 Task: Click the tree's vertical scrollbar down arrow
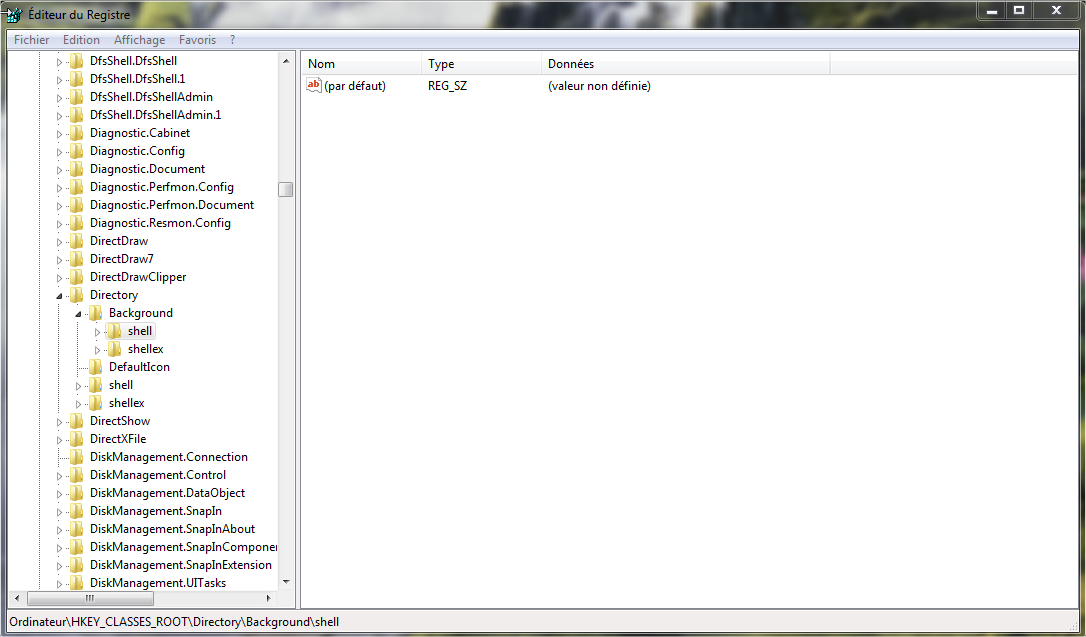point(286,581)
